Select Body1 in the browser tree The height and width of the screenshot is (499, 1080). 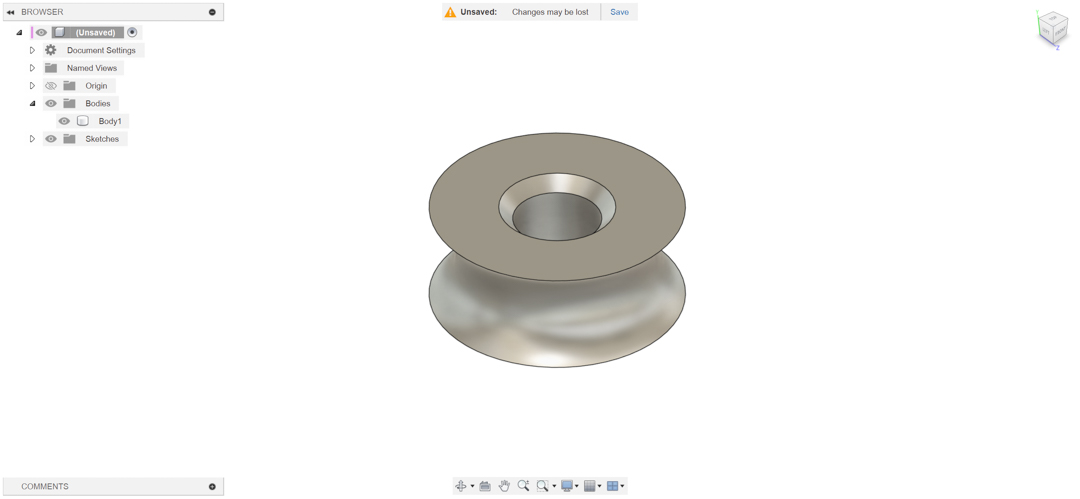point(110,121)
